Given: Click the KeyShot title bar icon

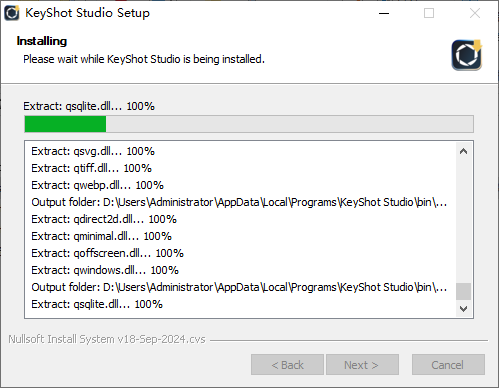Looking at the screenshot, I should 12,13.
